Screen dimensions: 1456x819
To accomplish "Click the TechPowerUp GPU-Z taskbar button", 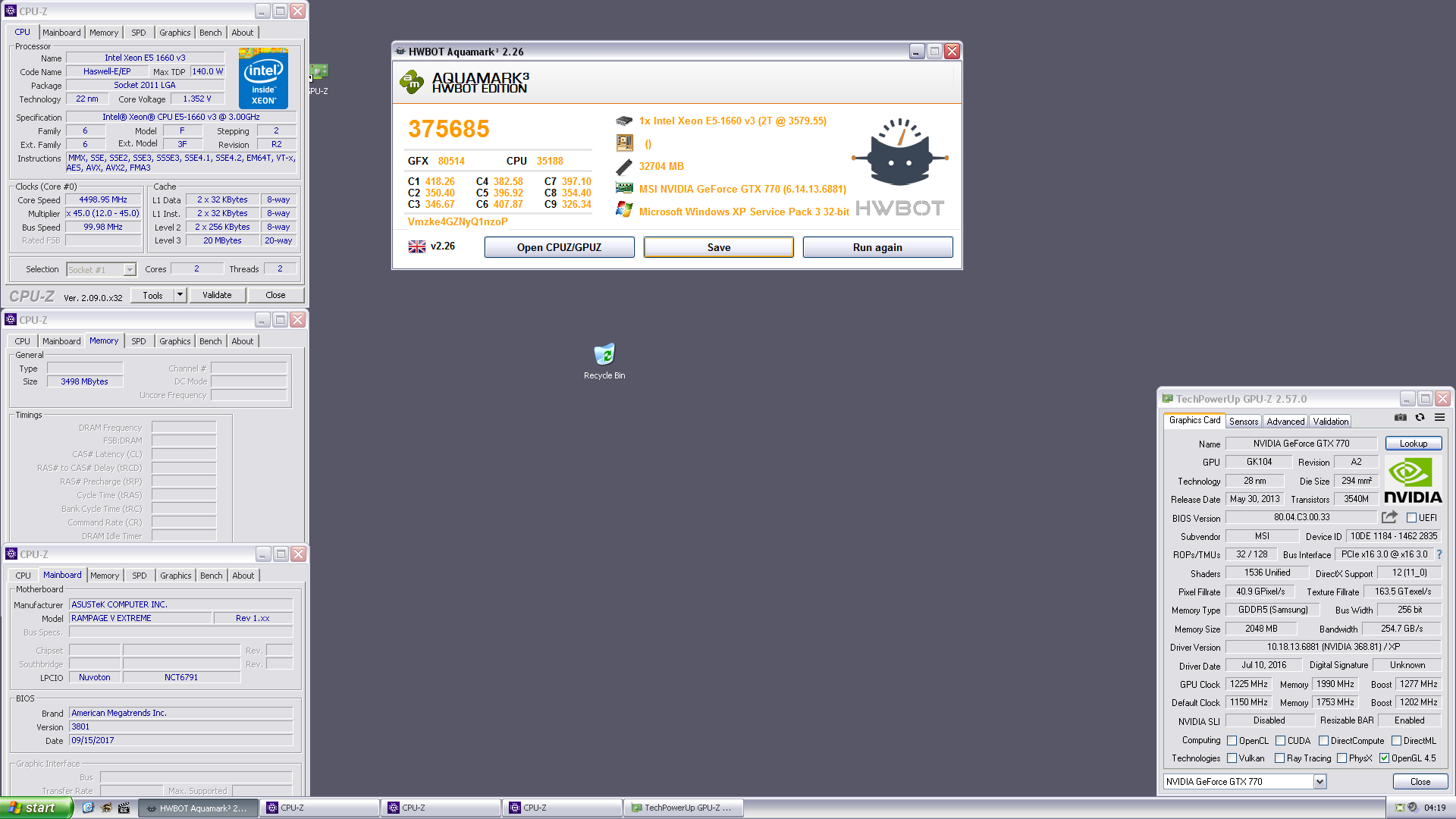I will [x=682, y=808].
